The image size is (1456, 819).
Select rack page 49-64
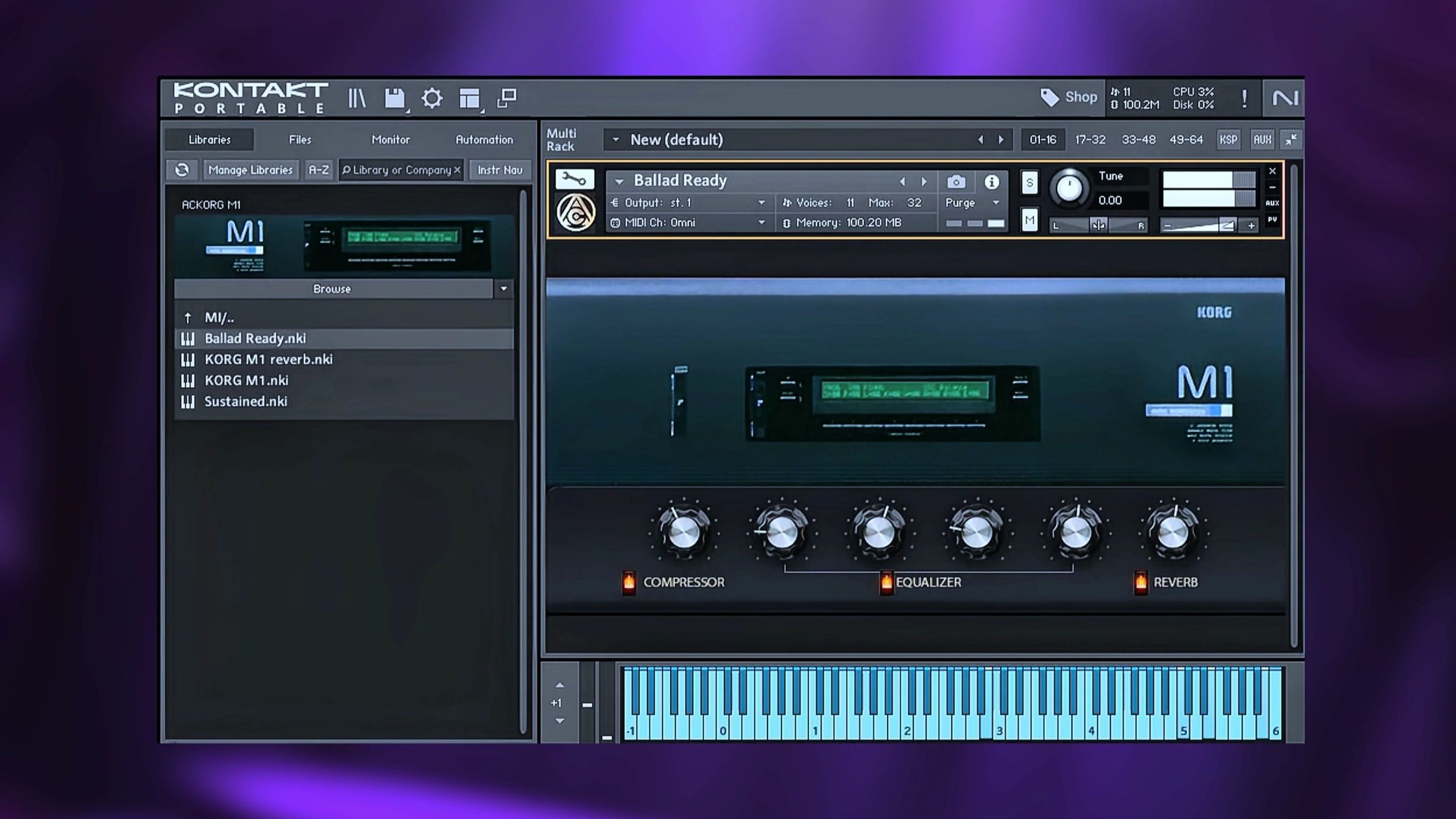point(1186,140)
